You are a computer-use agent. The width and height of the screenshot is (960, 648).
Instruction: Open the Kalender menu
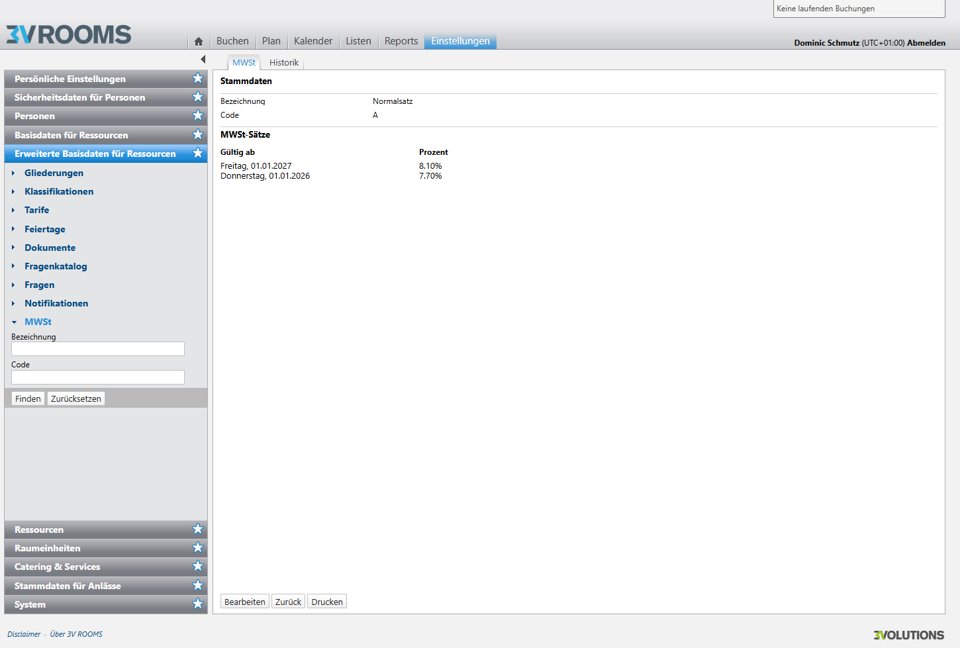[x=313, y=41]
